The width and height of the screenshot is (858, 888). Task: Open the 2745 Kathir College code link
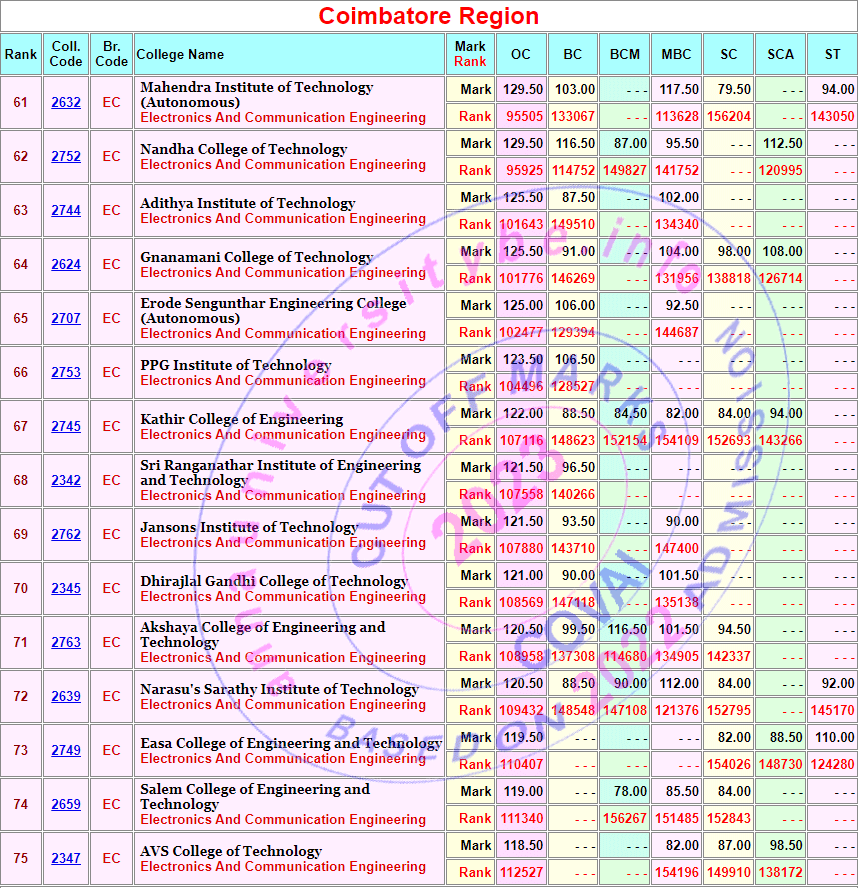[66, 427]
